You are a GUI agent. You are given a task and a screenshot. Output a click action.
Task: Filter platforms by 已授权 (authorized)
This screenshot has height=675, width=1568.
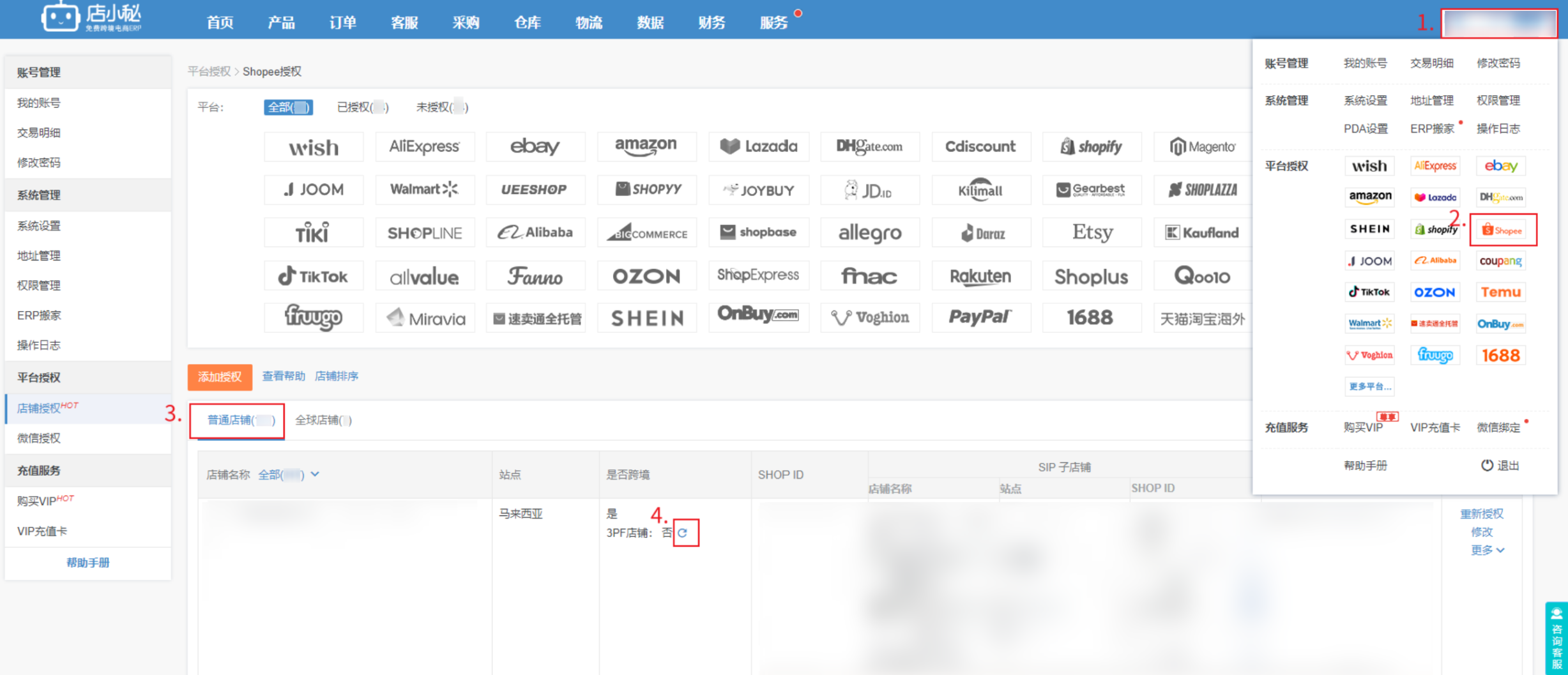pyautogui.click(x=362, y=107)
